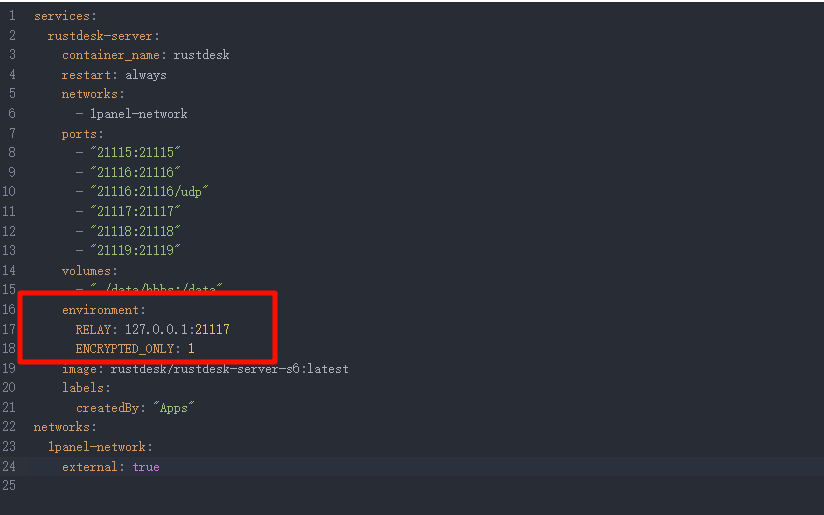Click the volumes key on line 14
This screenshot has width=824, height=515.
point(87,270)
